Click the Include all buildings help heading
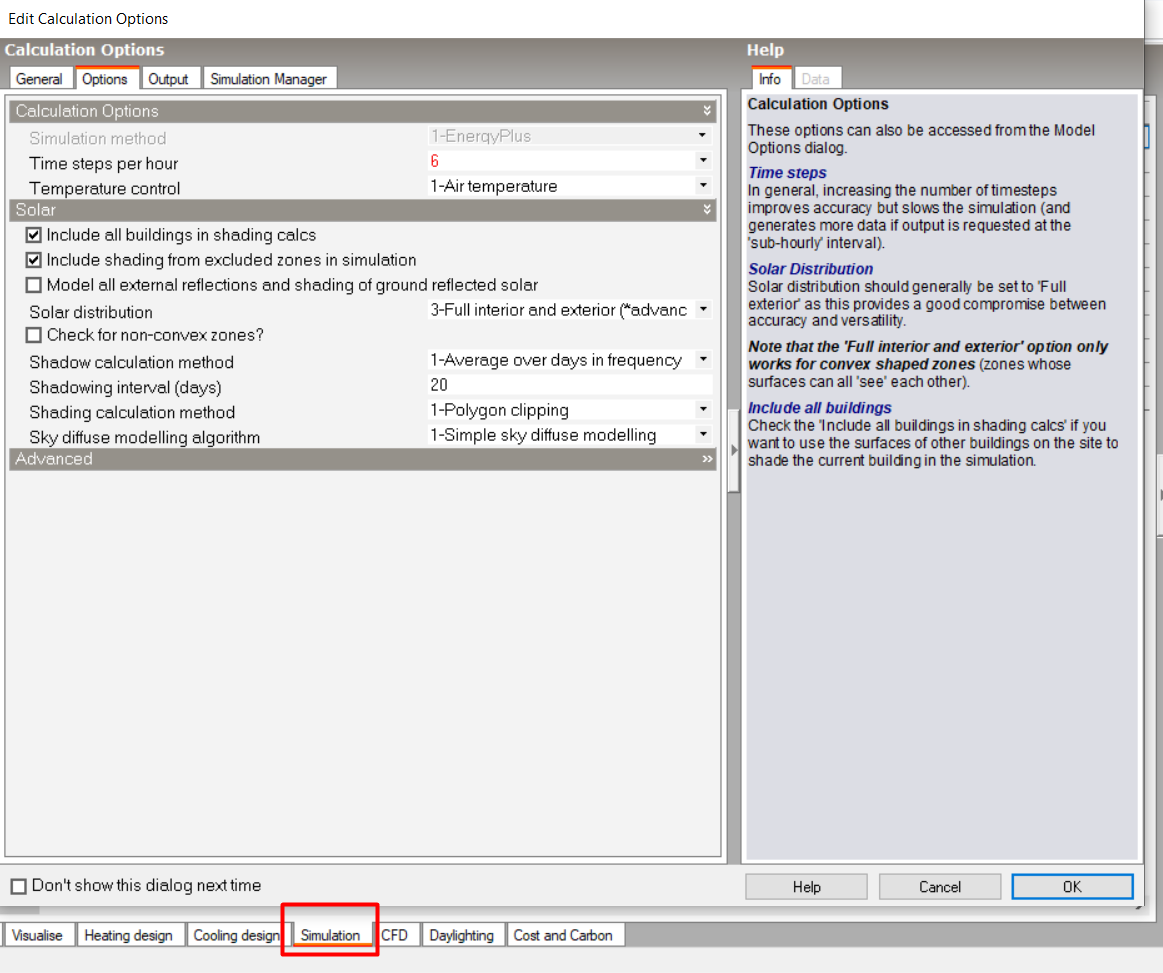The height and width of the screenshot is (973, 1163). tap(820, 408)
